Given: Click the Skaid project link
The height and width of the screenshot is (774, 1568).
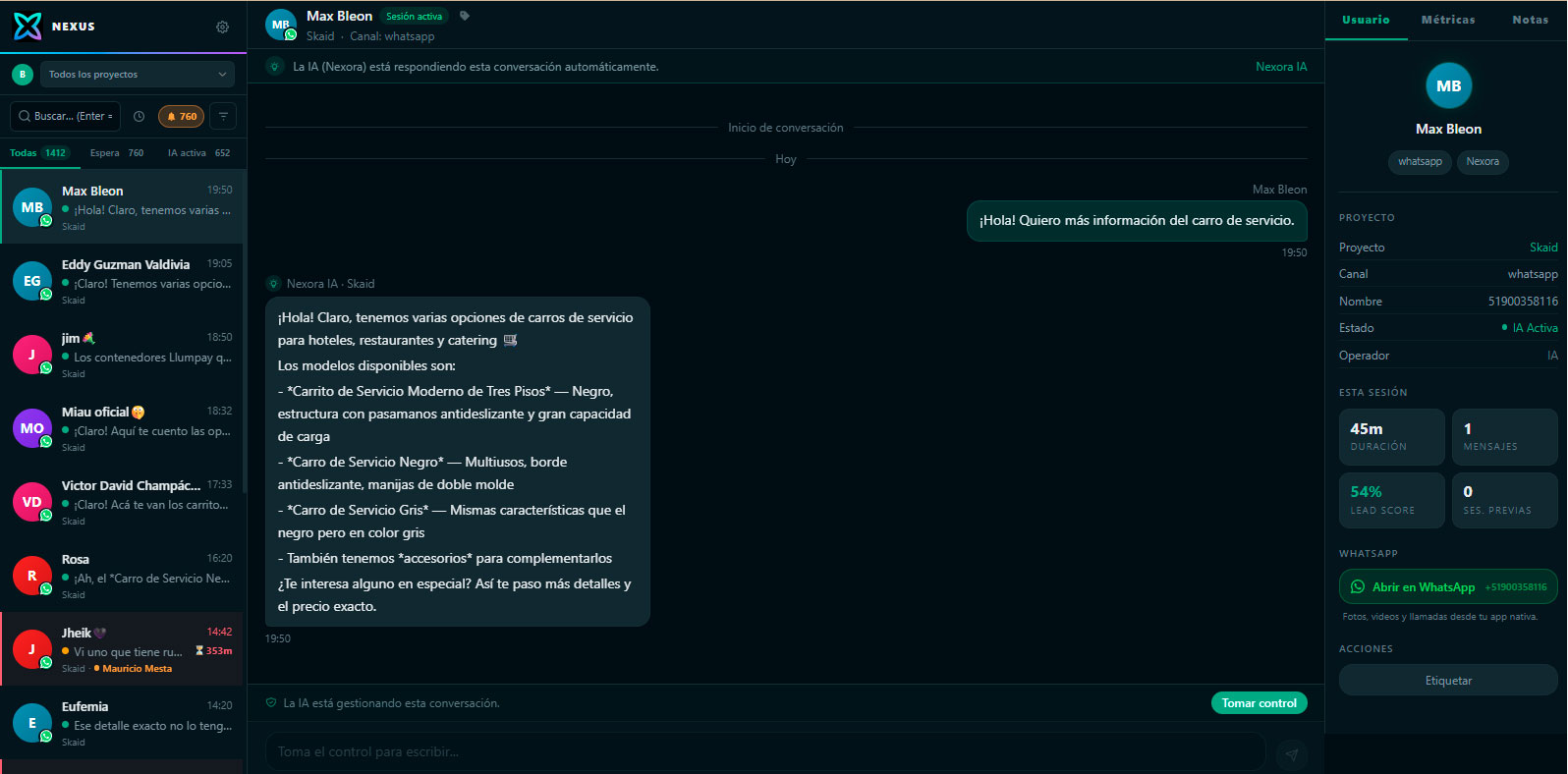Looking at the screenshot, I should (x=1543, y=248).
